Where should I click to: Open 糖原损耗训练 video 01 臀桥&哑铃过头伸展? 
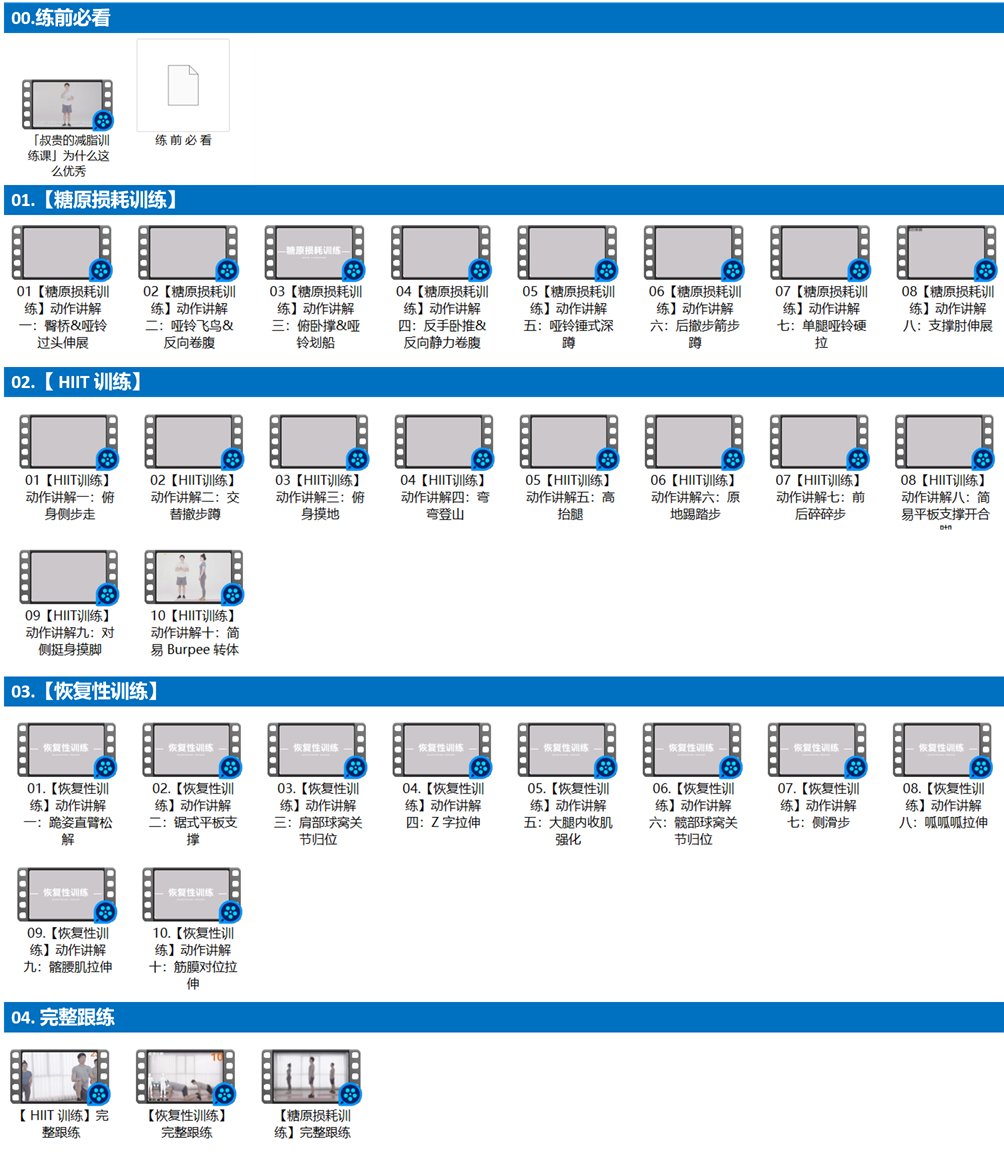point(62,253)
